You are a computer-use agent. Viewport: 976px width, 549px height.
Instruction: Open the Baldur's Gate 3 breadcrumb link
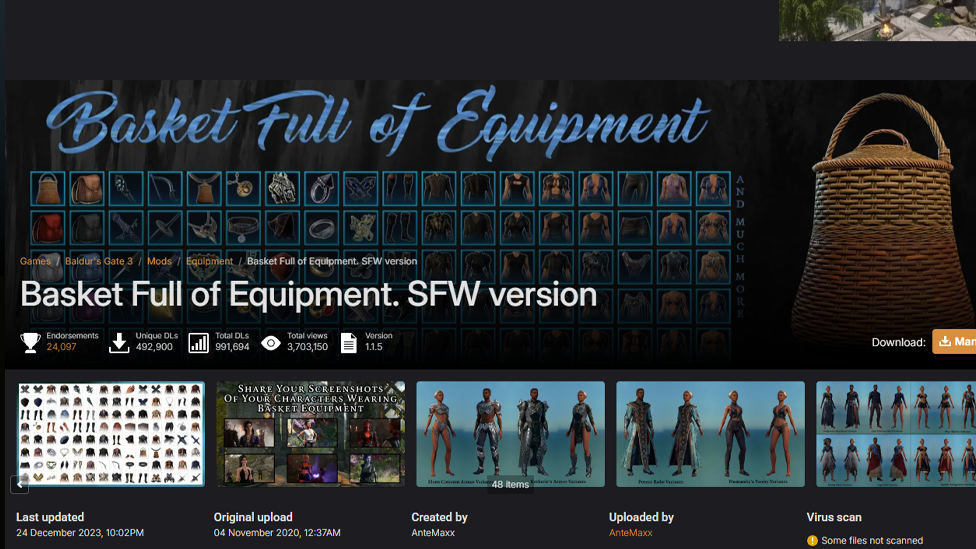(x=99, y=261)
